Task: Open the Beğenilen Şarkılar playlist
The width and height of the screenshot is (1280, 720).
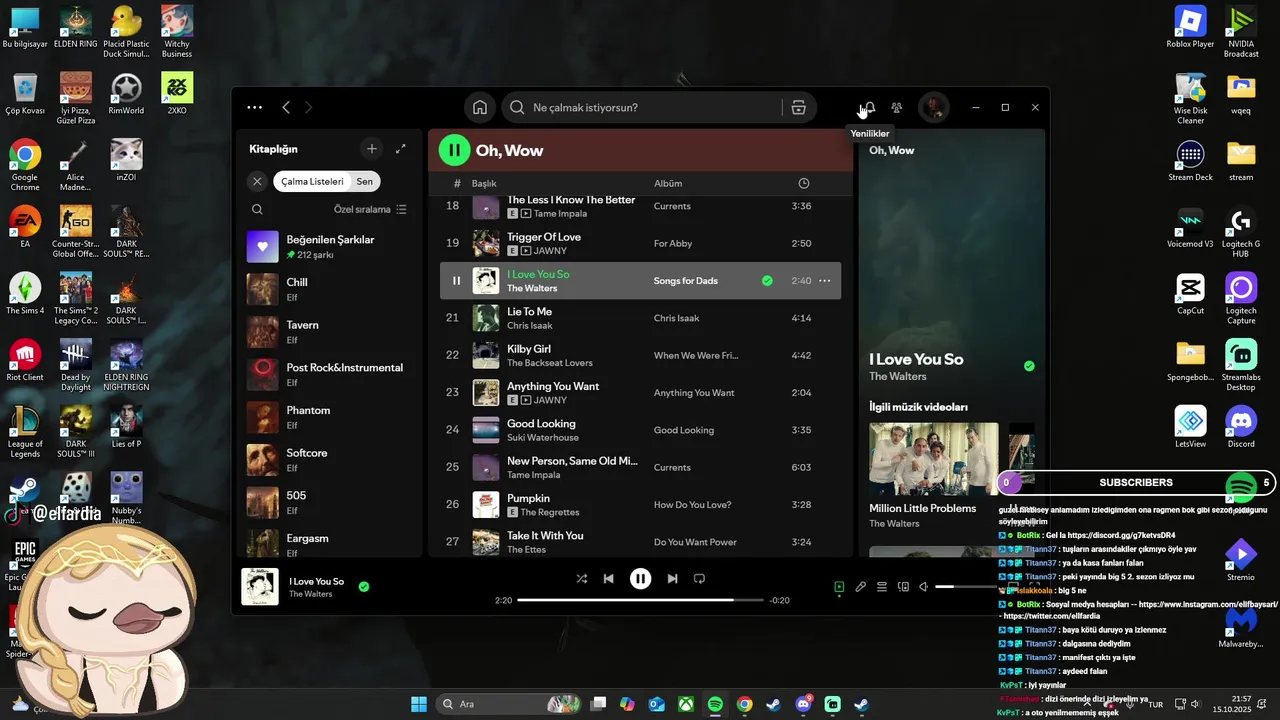Action: [x=330, y=247]
